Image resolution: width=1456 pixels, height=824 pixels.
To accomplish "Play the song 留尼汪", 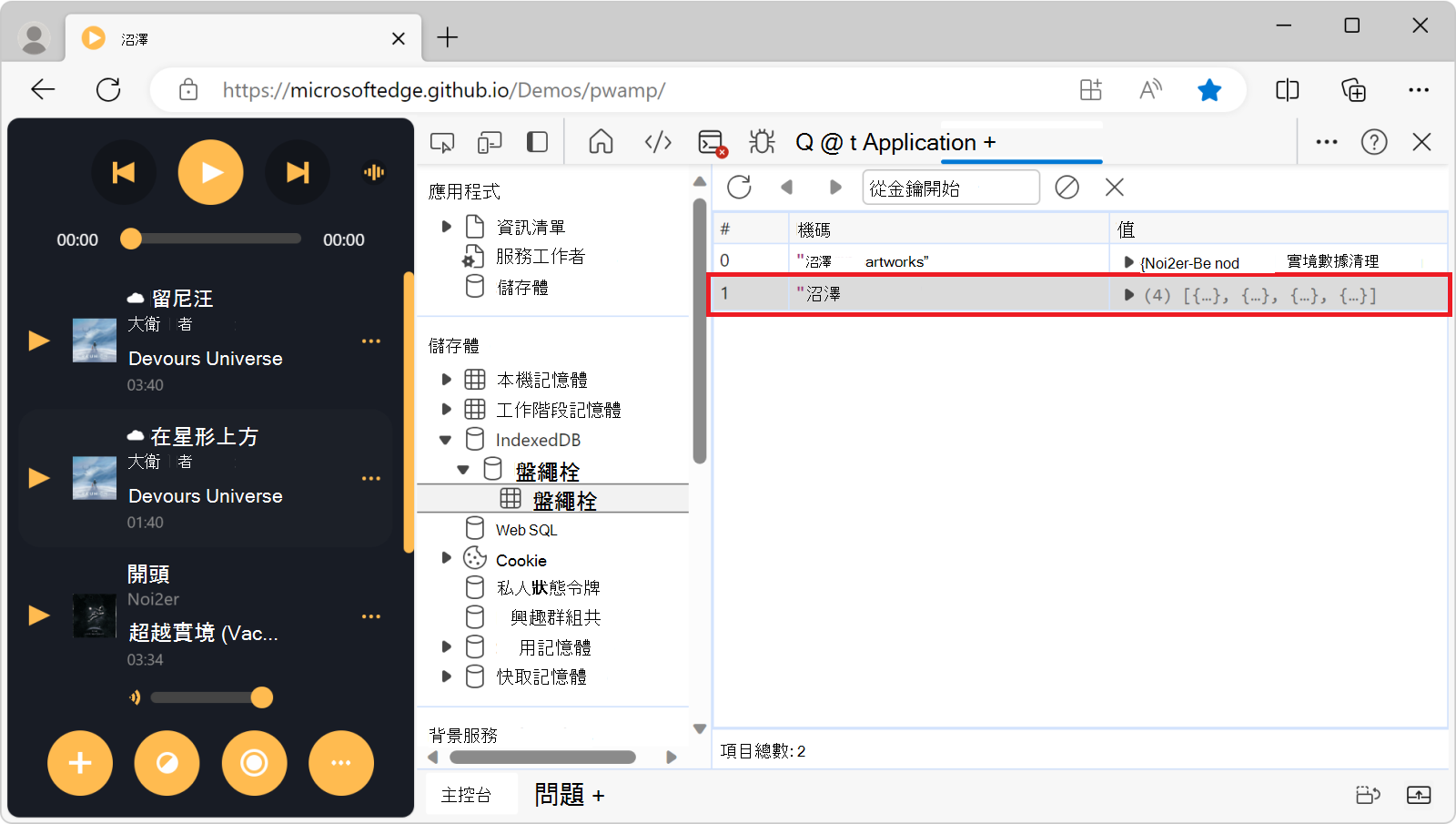I will [39, 341].
